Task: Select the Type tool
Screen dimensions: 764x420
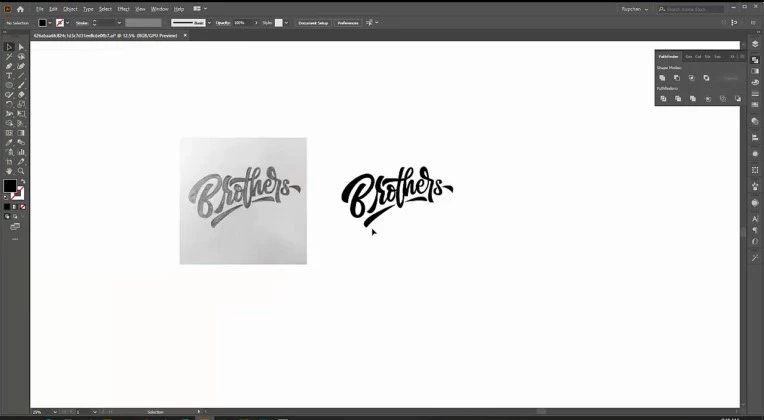Action: (x=9, y=76)
